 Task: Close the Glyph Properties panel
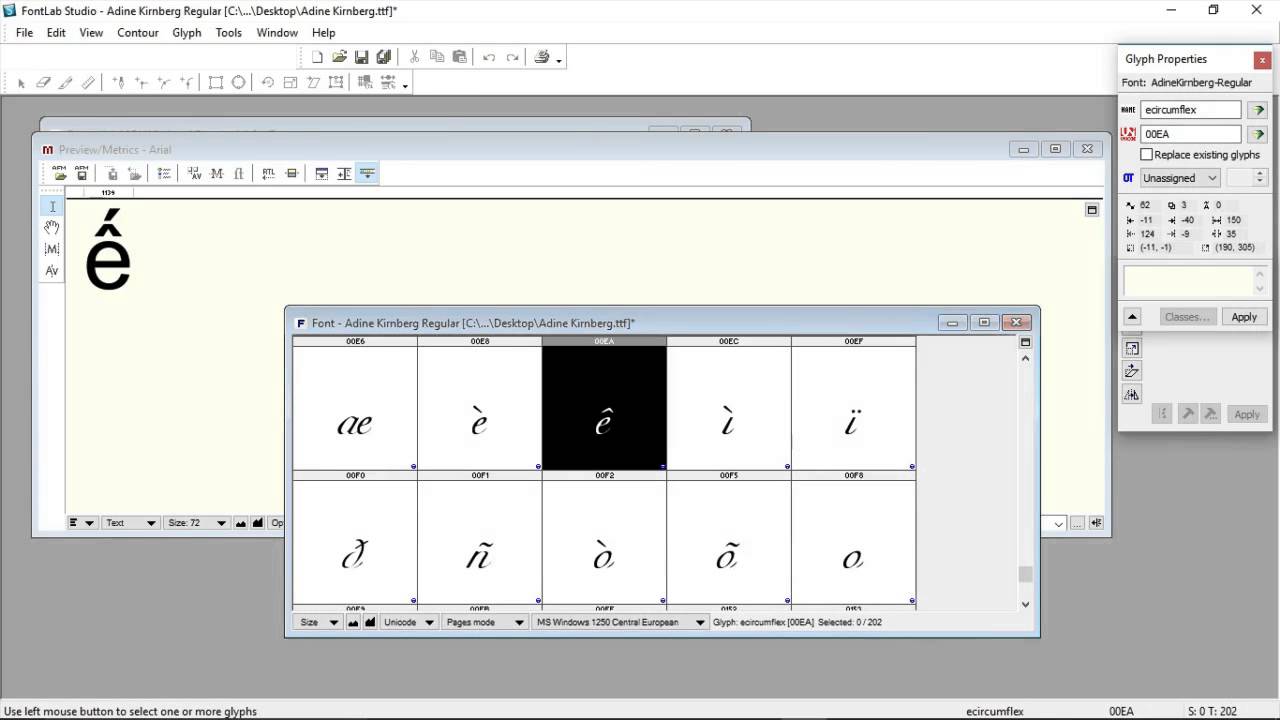click(1262, 59)
